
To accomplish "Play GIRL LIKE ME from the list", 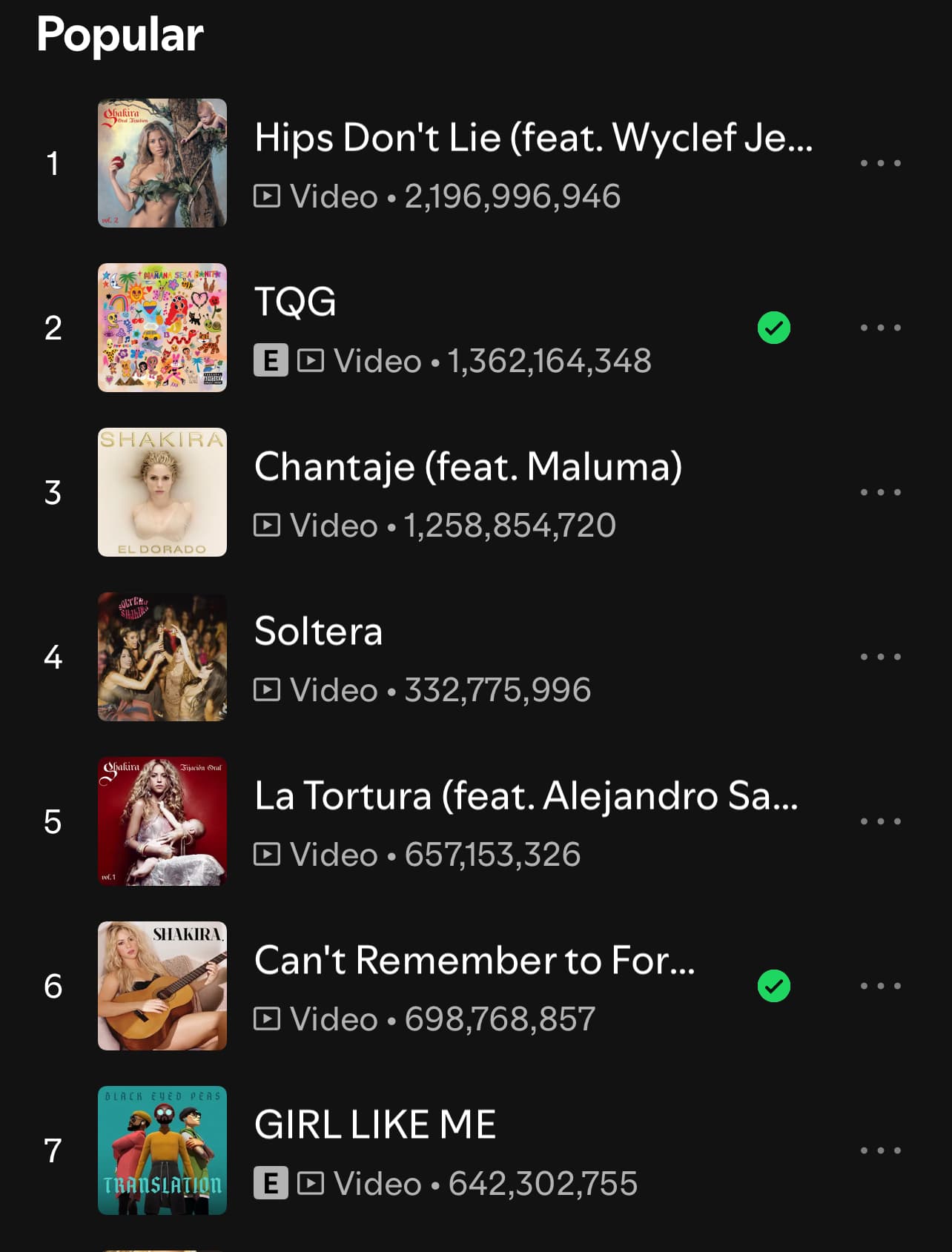I will (x=375, y=1125).
